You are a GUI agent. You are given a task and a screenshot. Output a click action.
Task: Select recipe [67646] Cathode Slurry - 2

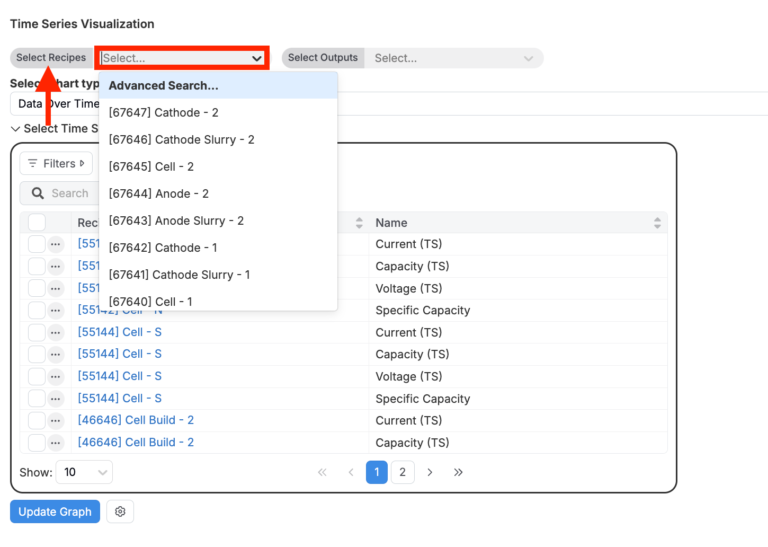pos(218,140)
